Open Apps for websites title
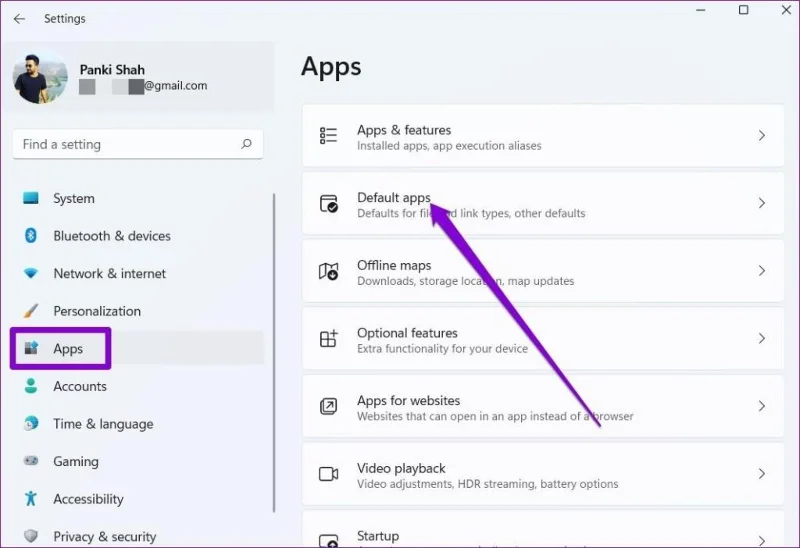This screenshot has width=800, height=548. pos(408,401)
